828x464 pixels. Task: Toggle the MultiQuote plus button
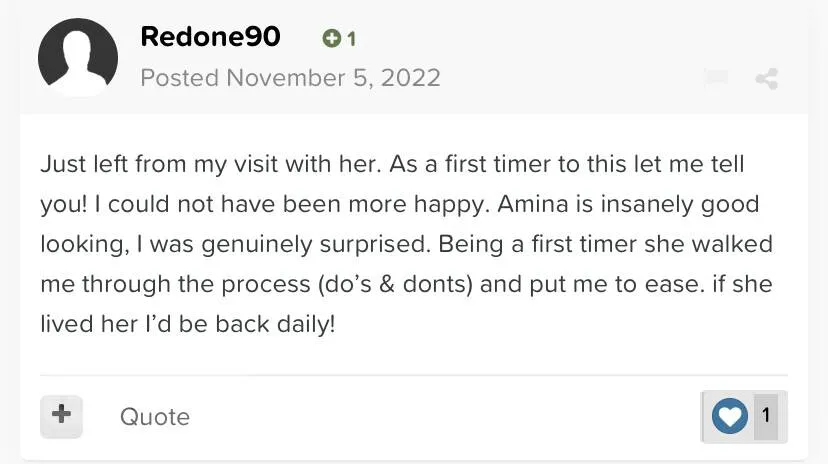click(61, 415)
